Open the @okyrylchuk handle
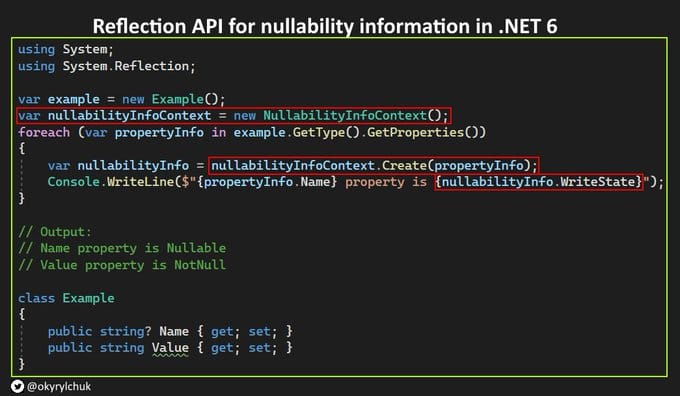680x396 pixels. [59, 386]
